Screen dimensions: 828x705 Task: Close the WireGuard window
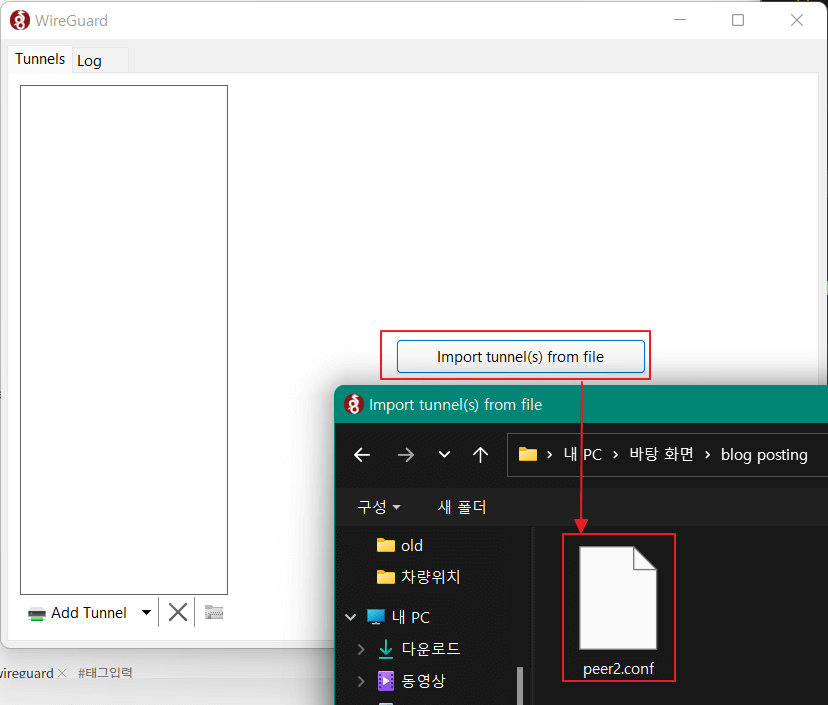pos(797,20)
